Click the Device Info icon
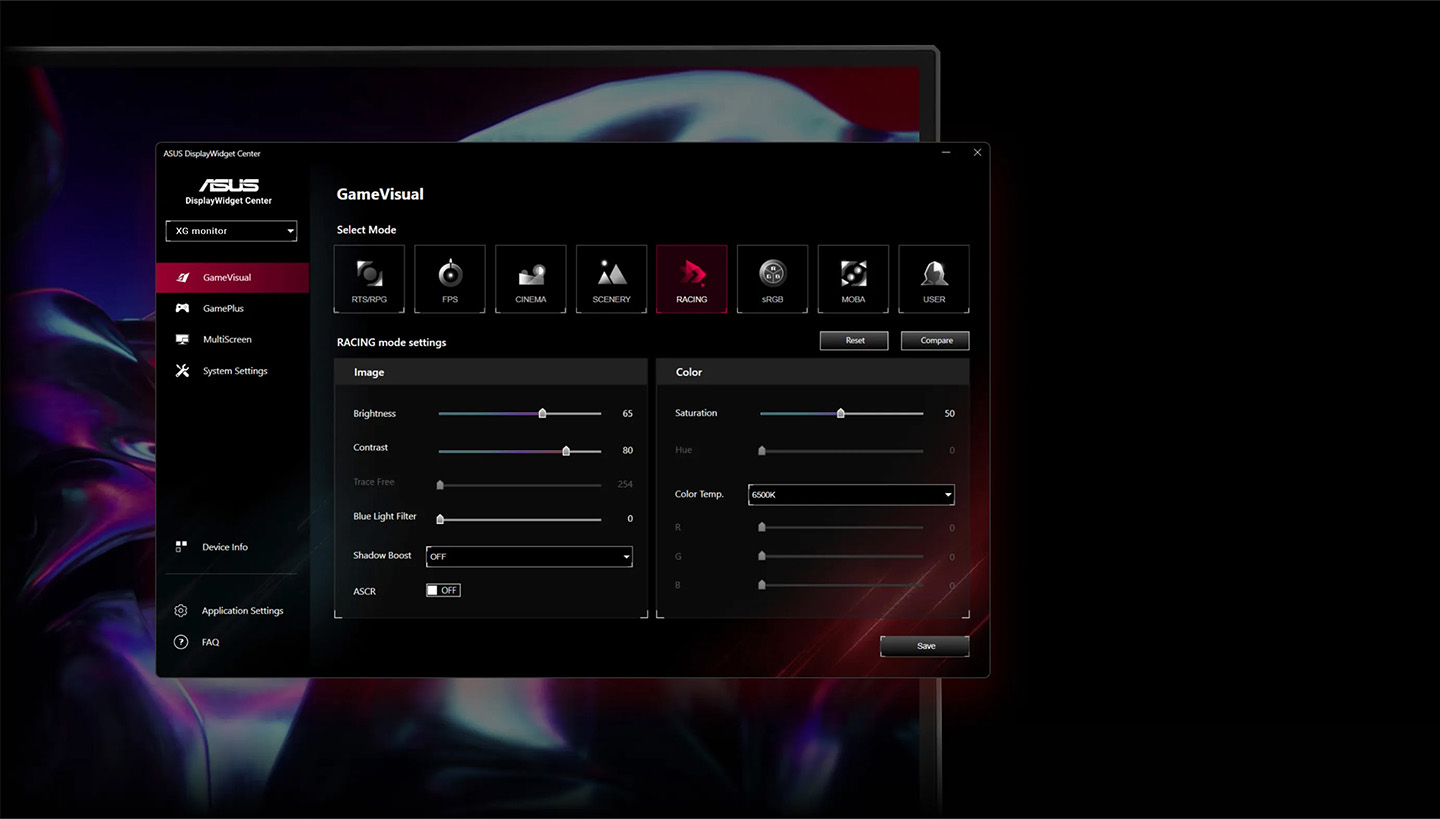Viewport: 1440px width, 819px height. pyautogui.click(x=181, y=546)
